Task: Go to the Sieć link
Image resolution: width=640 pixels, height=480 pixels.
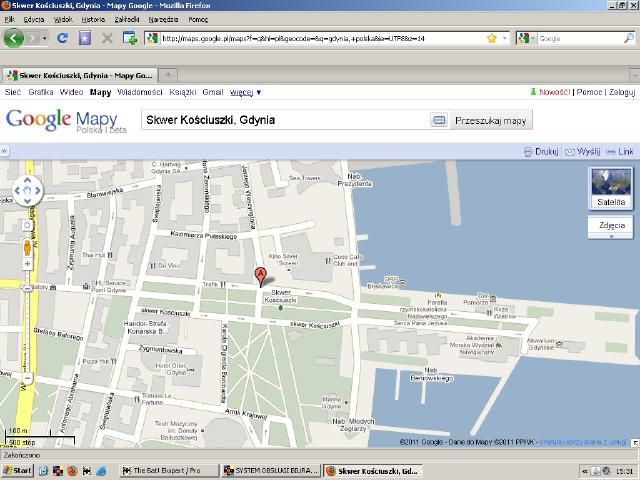Action: [x=13, y=92]
